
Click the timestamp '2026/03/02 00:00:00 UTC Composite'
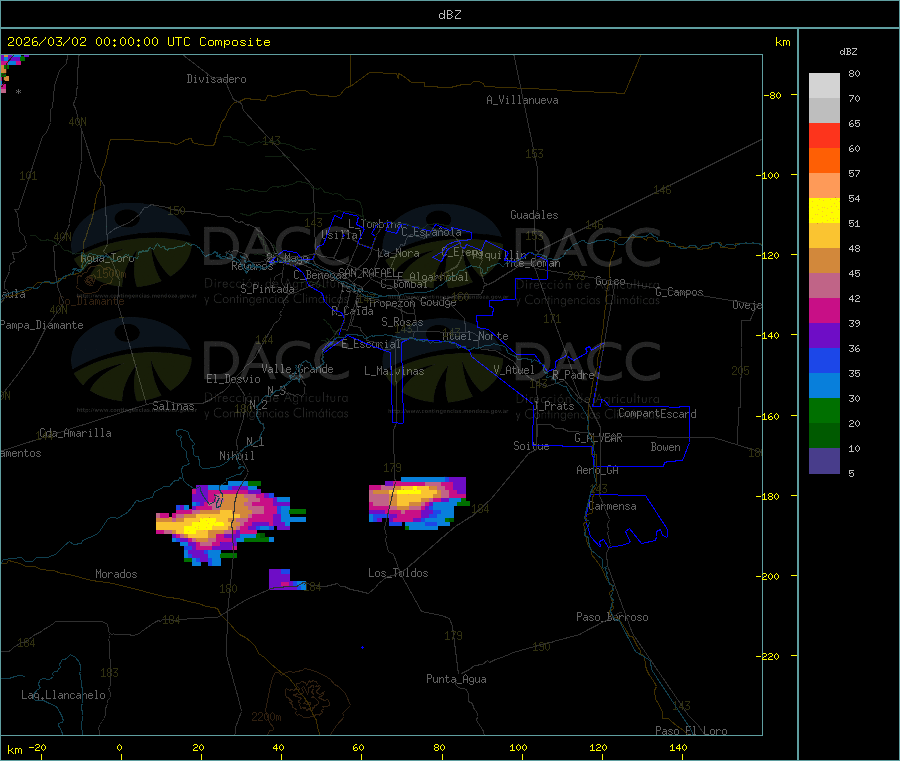[x=138, y=42]
